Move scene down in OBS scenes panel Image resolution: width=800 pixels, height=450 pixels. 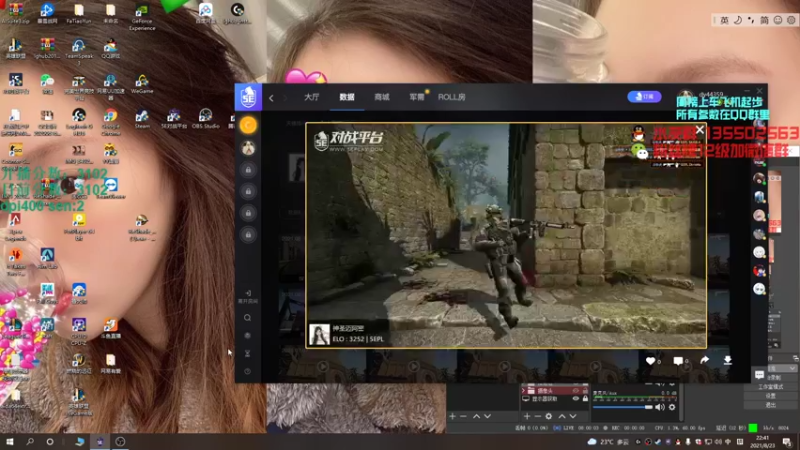click(x=488, y=416)
